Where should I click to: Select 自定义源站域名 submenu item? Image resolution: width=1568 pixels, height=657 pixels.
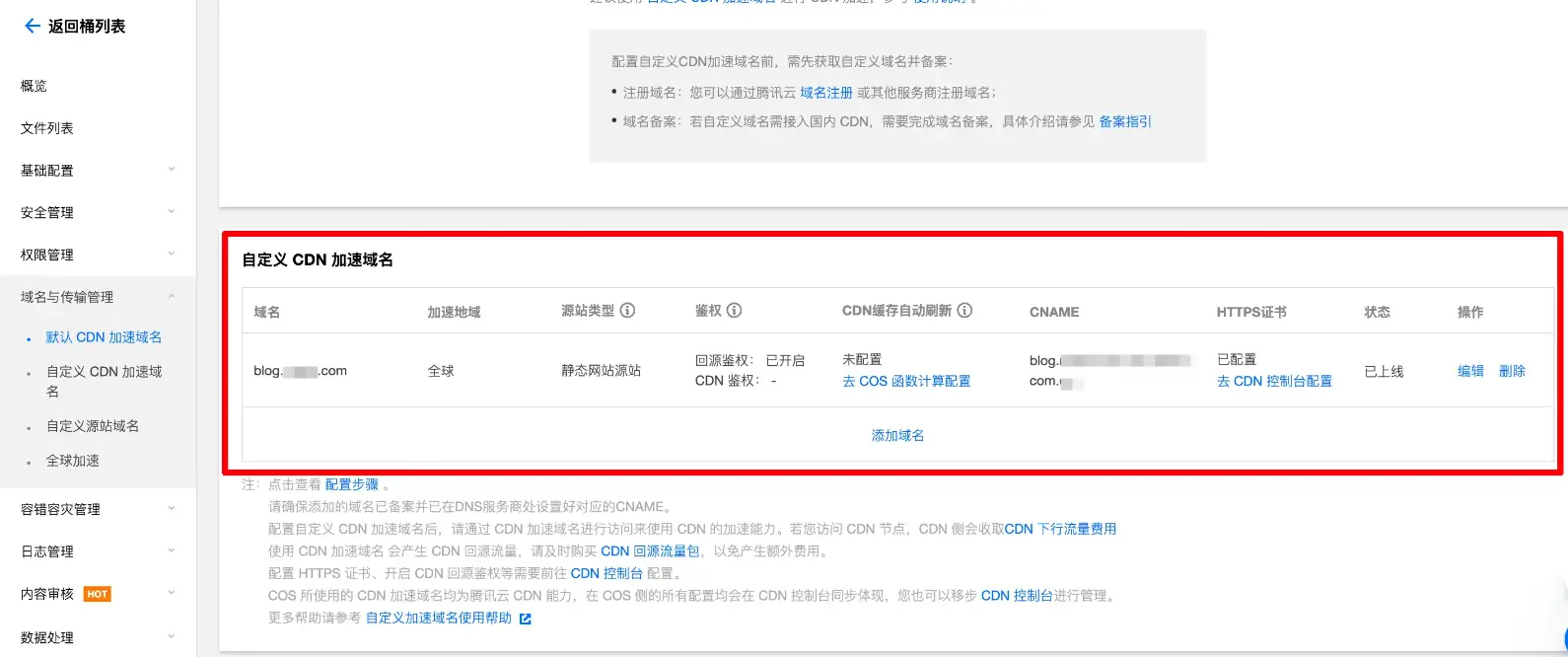[x=93, y=426]
